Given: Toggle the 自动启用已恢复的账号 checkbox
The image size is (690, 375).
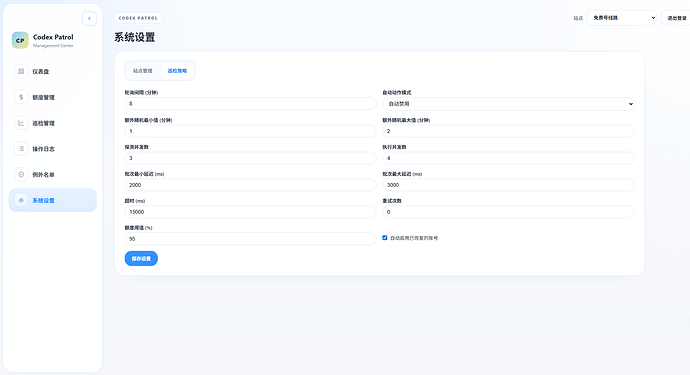Looking at the screenshot, I should click(x=385, y=238).
